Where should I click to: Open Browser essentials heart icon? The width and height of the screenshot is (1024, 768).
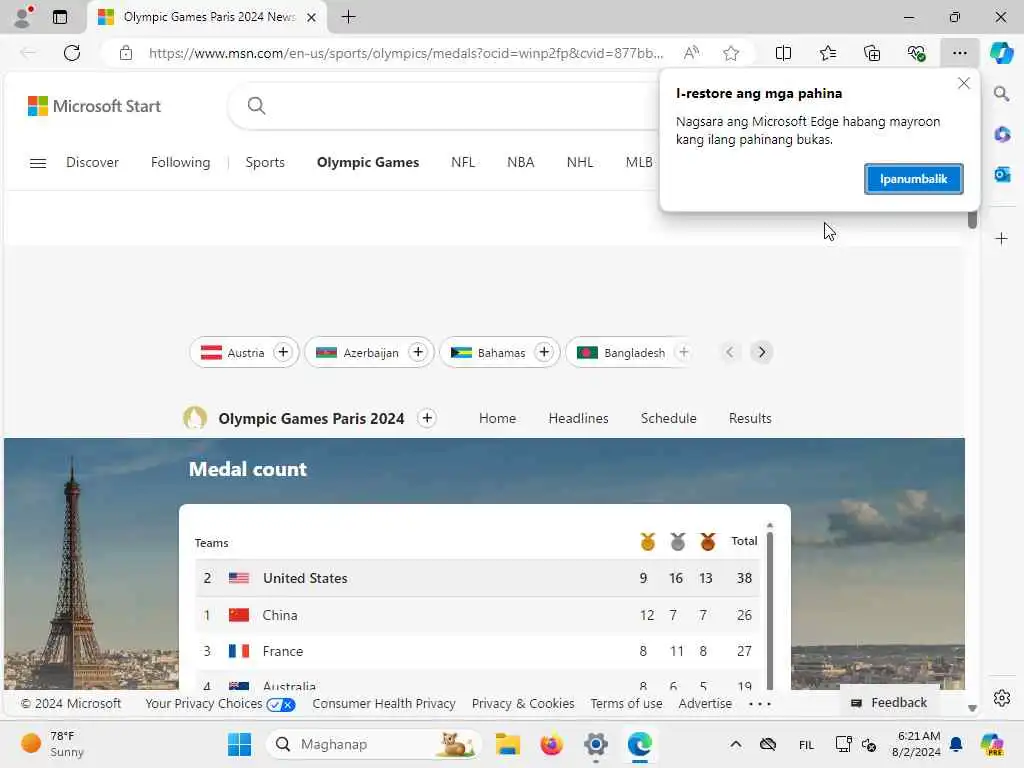(916, 53)
